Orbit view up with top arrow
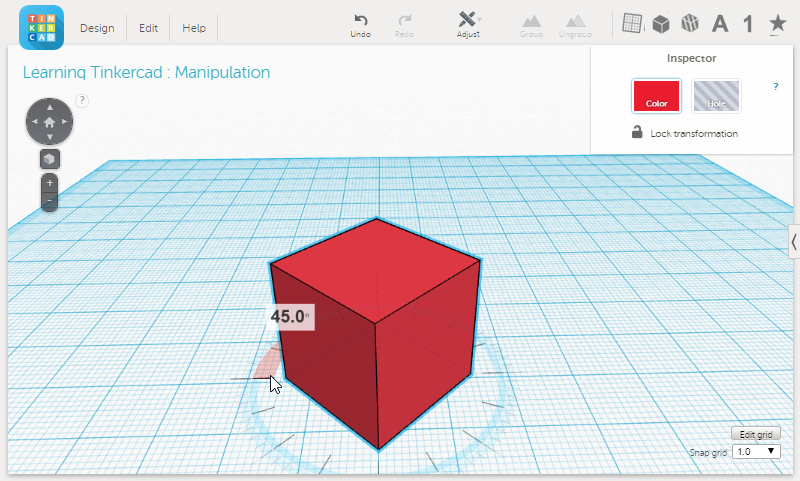This screenshot has width=800, height=481. [49, 108]
